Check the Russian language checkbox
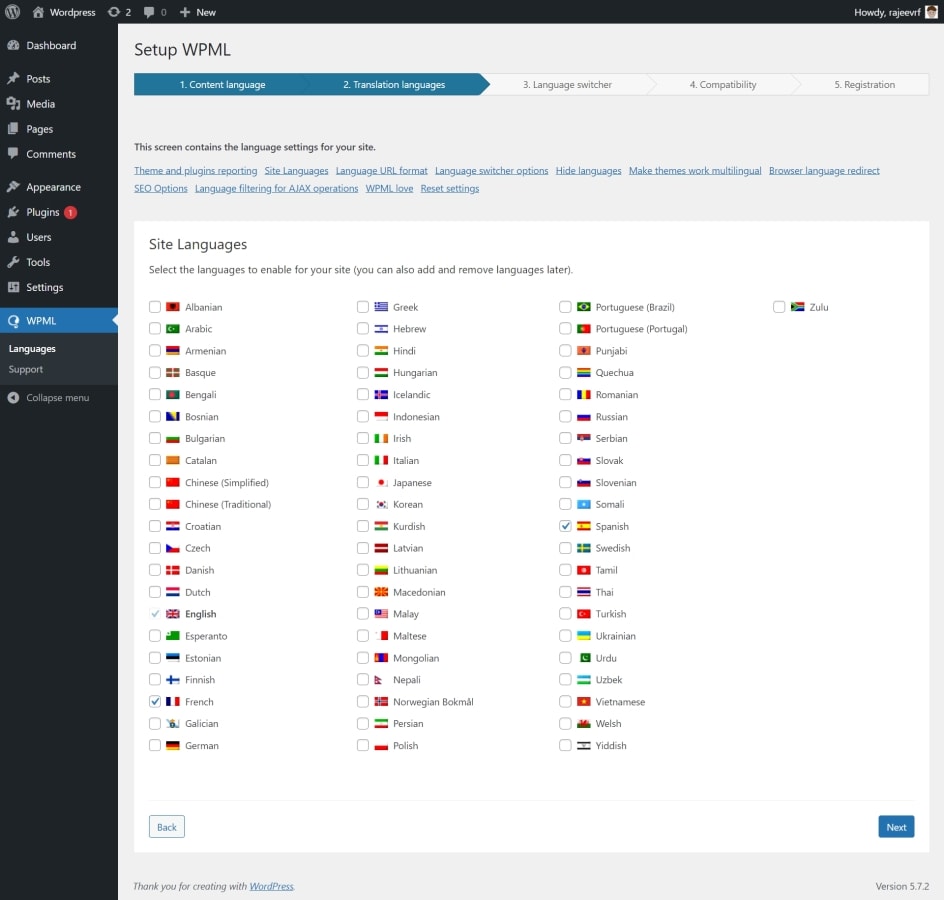This screenshot has width=944, height=900. pos(565,417)
